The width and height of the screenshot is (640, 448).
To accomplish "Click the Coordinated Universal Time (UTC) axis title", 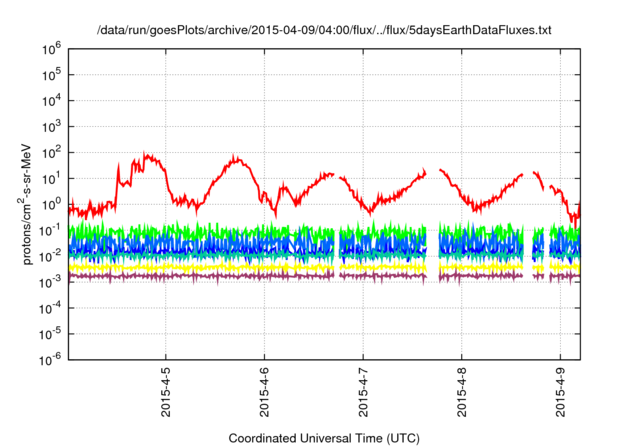I will [324, 438].
